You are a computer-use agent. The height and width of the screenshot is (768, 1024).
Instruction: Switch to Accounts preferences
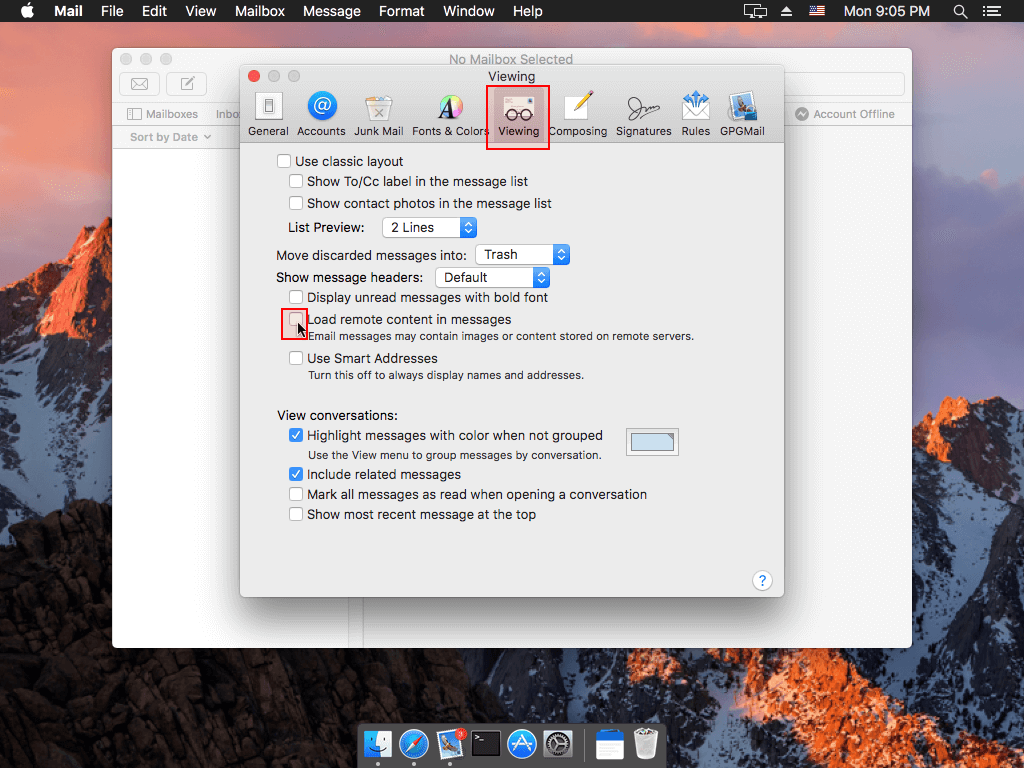(321, 114)
